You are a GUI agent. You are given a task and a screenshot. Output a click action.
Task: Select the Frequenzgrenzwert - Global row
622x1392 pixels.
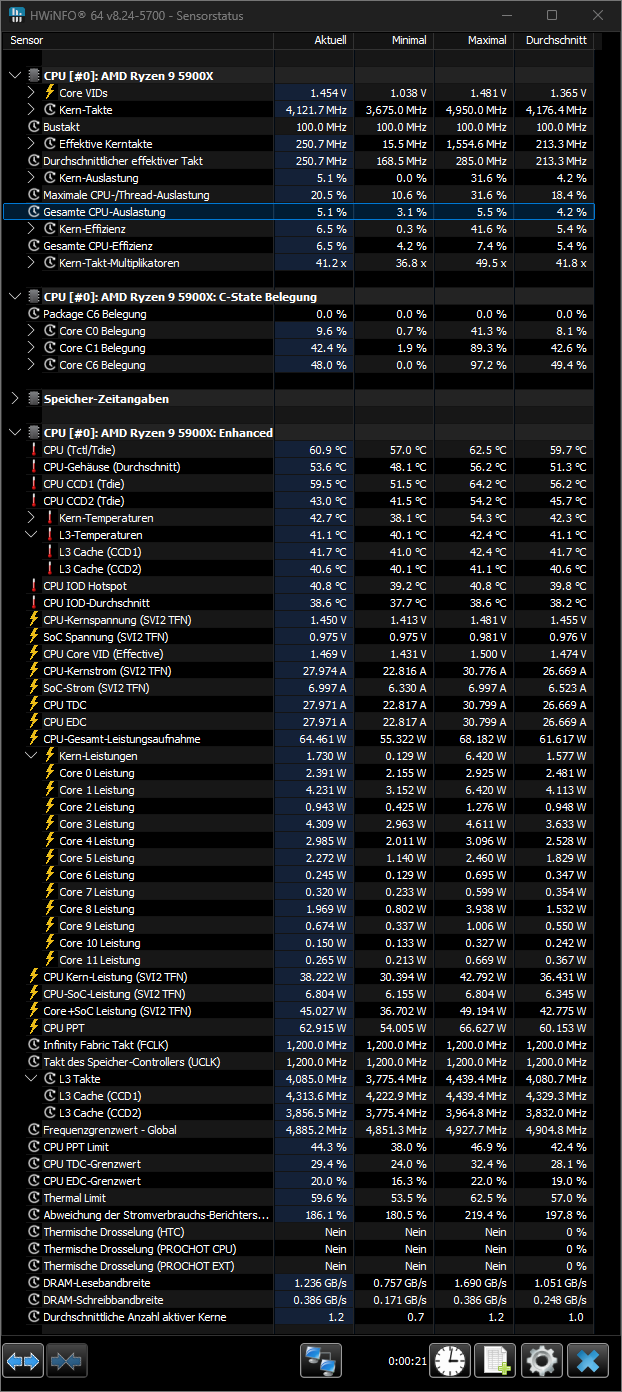[298, 1130]
